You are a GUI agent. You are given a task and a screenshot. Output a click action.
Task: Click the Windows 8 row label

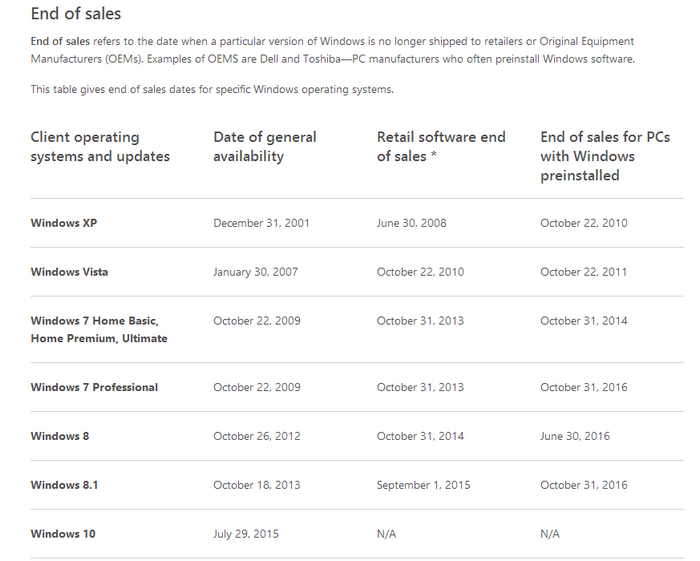coord(60,436)
